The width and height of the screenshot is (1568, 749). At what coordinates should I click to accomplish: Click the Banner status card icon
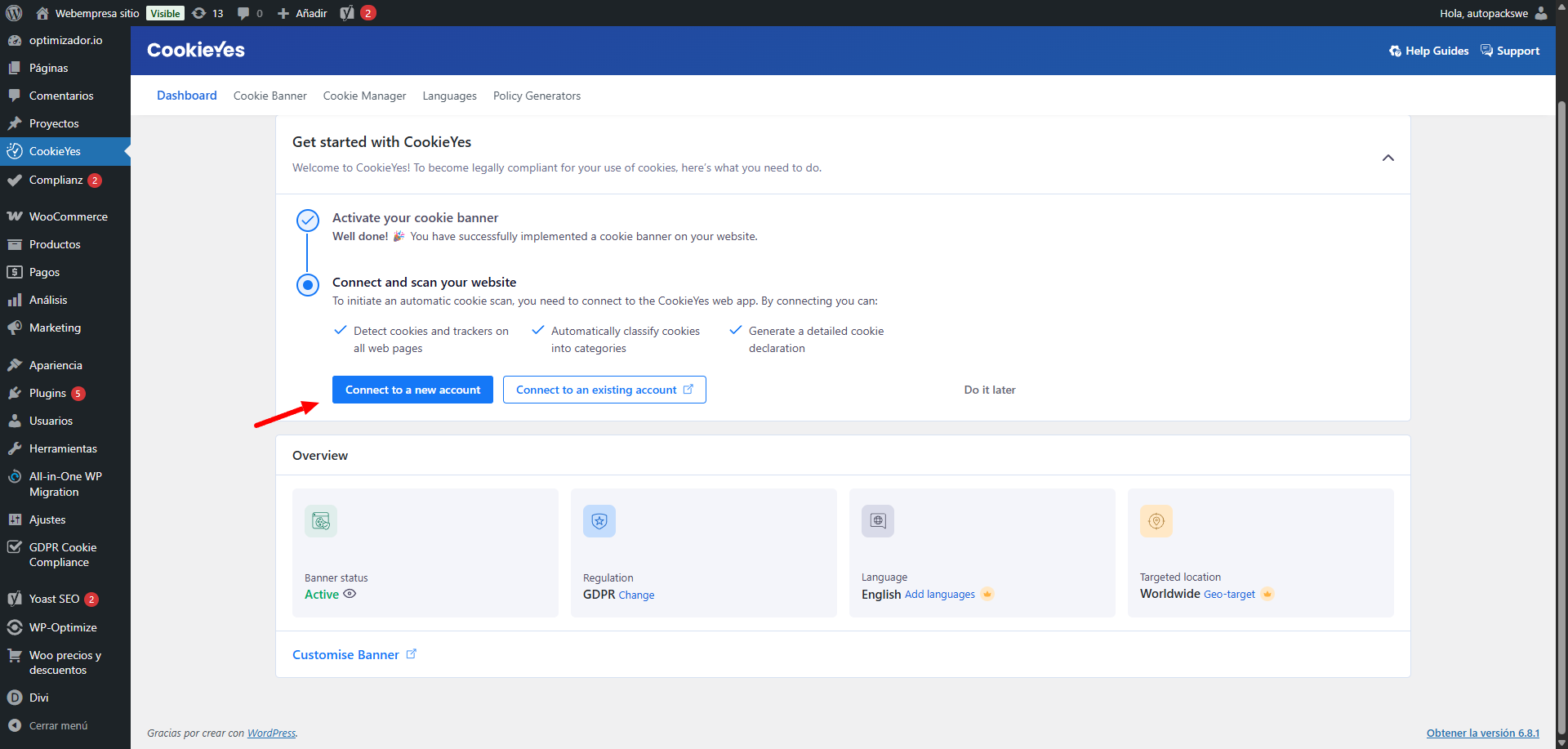[321, 521]
